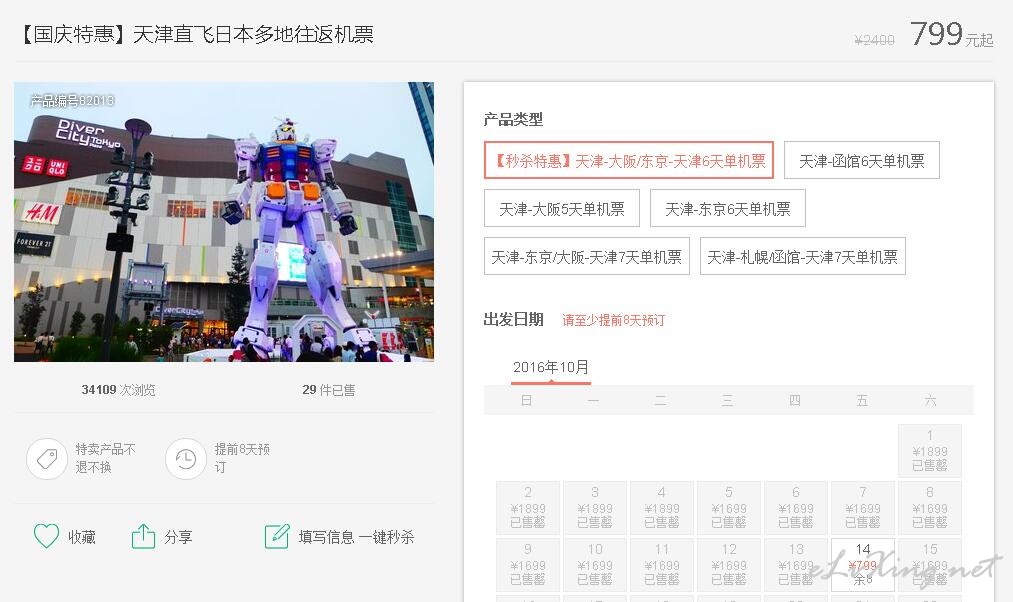Click sold-out date October 10
The image size is (1013, 602).
point(595,565)
